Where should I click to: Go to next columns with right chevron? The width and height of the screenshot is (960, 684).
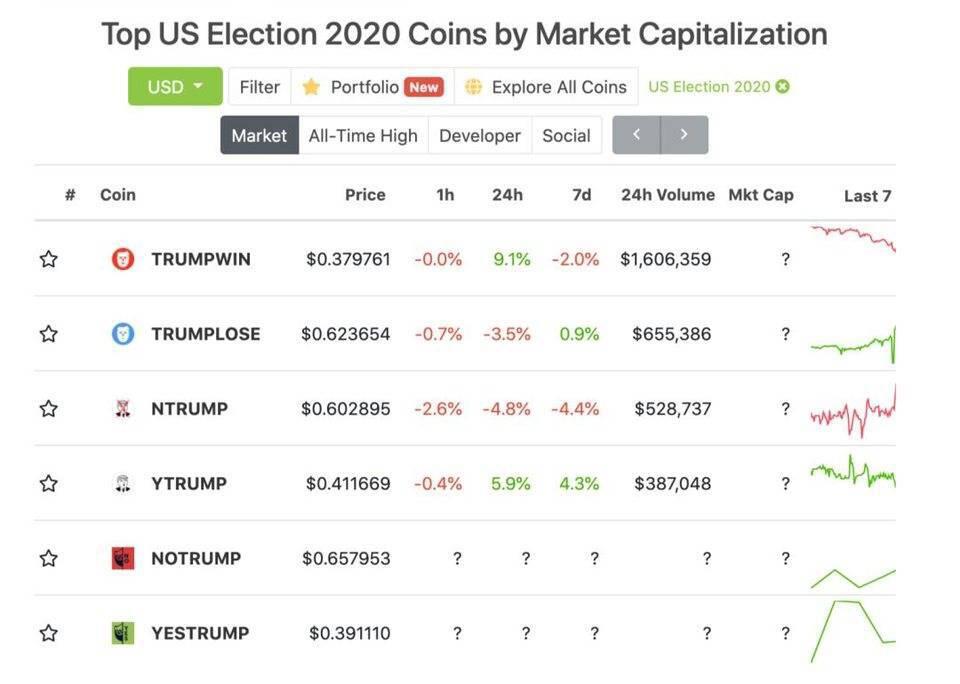point(684,135)
